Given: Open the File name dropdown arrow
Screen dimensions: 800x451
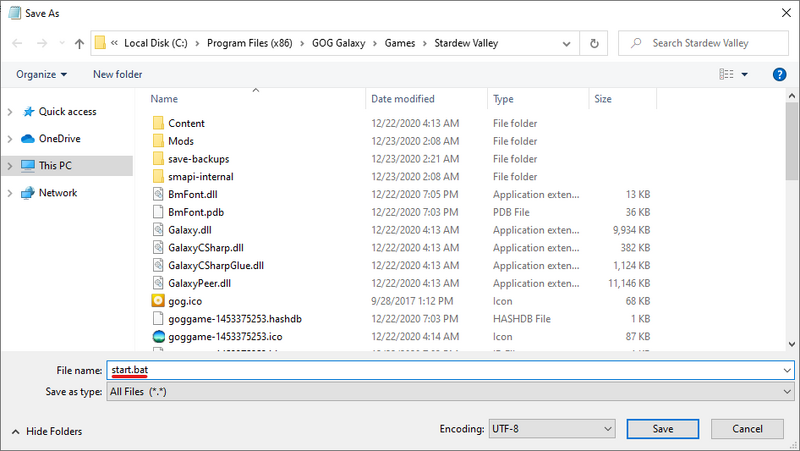Looking at the screenshot, I should [x=787, y=370].
